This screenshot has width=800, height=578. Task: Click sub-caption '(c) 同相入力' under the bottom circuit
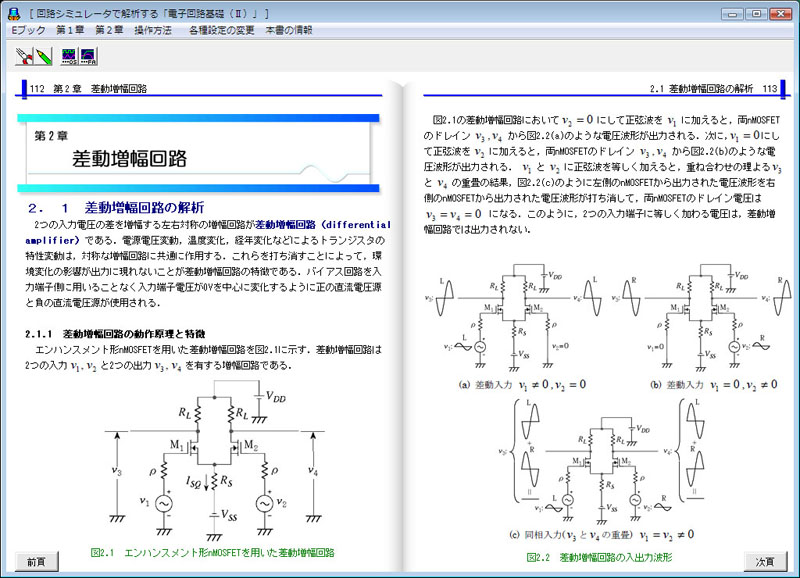(x=602, y=535)
